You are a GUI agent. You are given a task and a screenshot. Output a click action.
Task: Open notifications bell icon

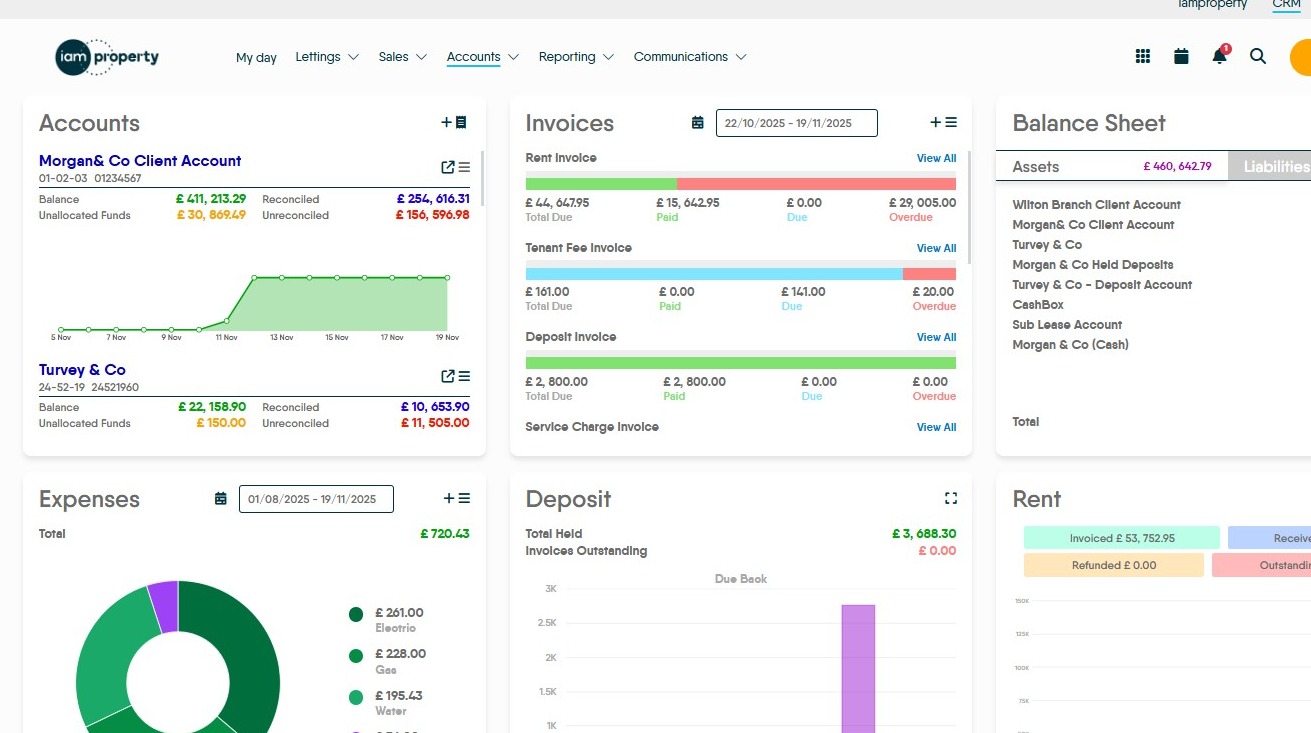point(1219,57)
